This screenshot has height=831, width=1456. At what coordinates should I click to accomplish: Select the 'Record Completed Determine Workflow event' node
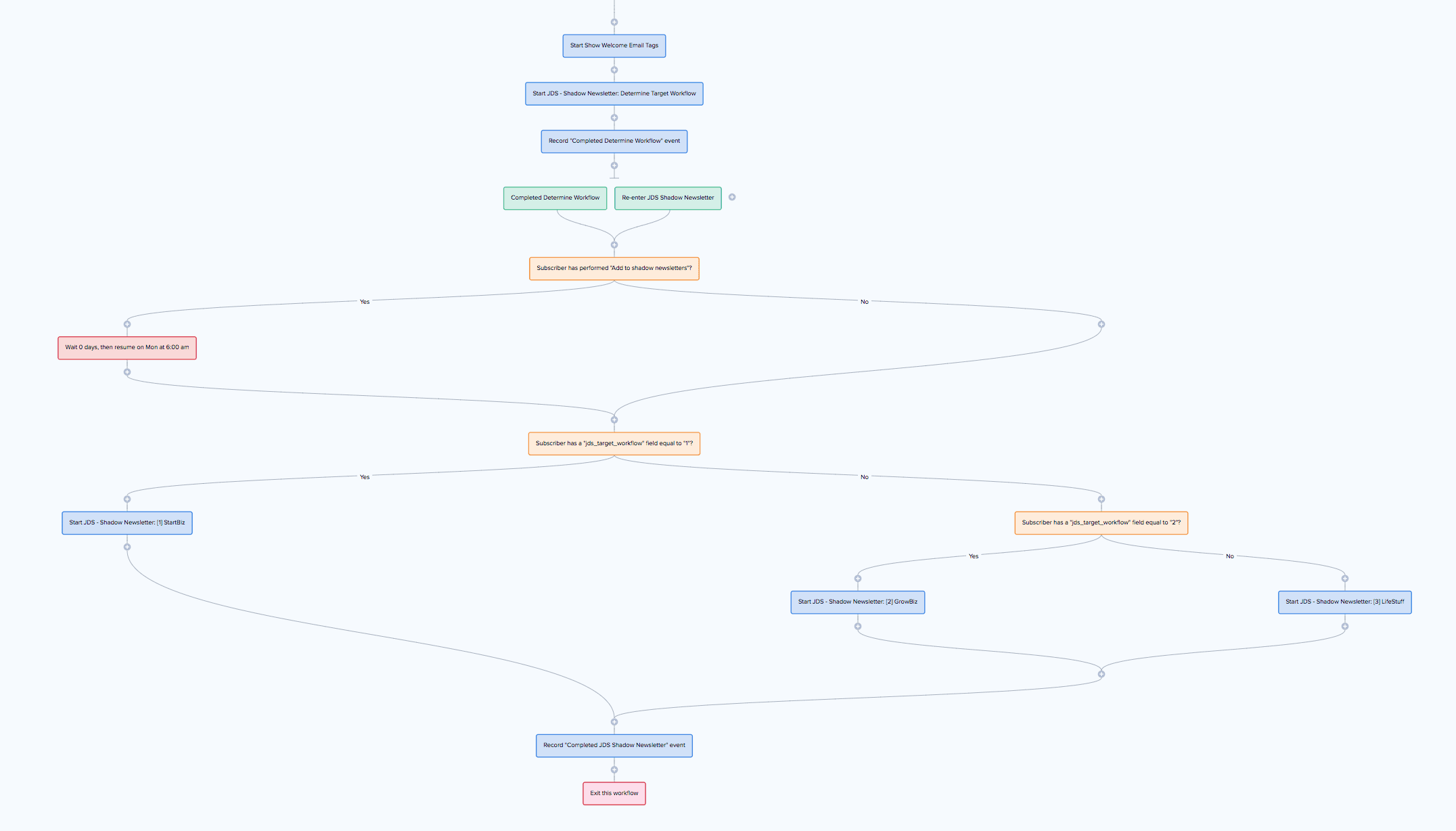(x=613, y=140)
